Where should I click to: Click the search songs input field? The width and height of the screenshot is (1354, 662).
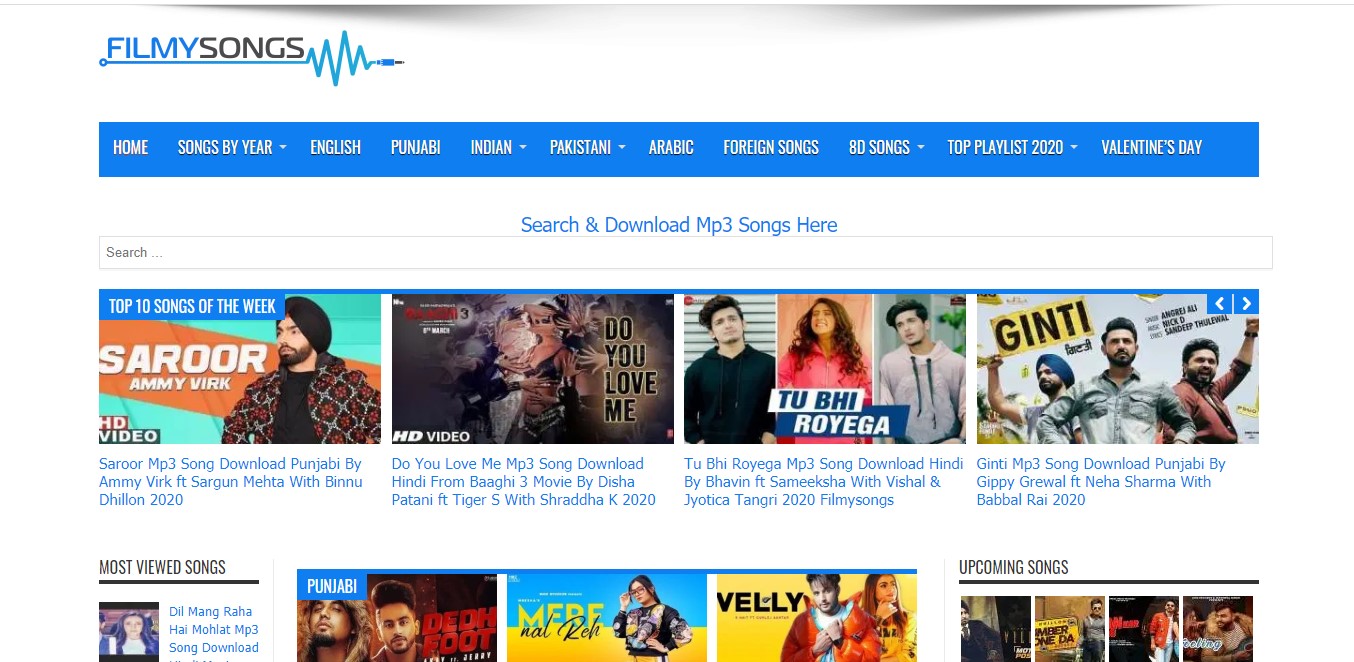pos(685,253)
